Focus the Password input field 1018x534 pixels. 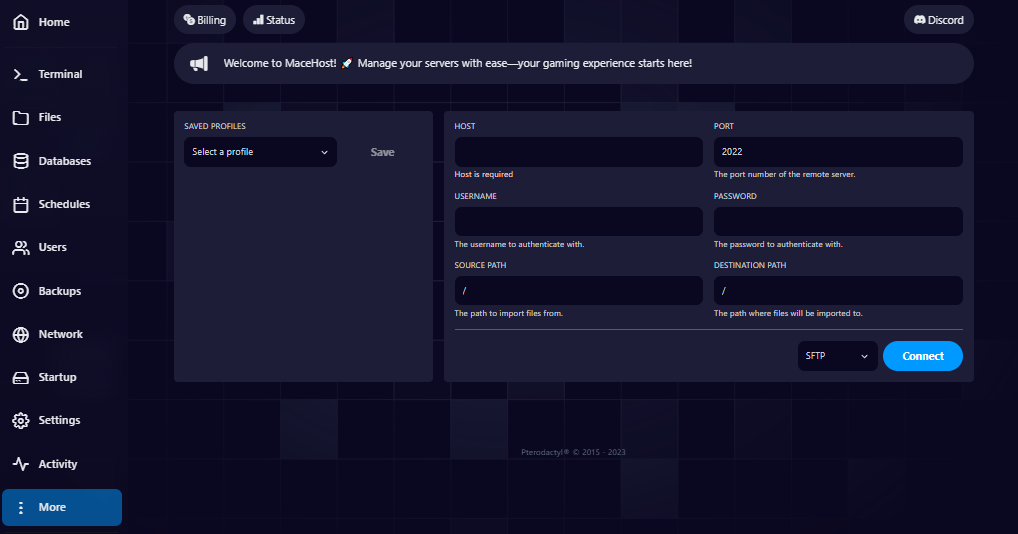coord(838,221)
